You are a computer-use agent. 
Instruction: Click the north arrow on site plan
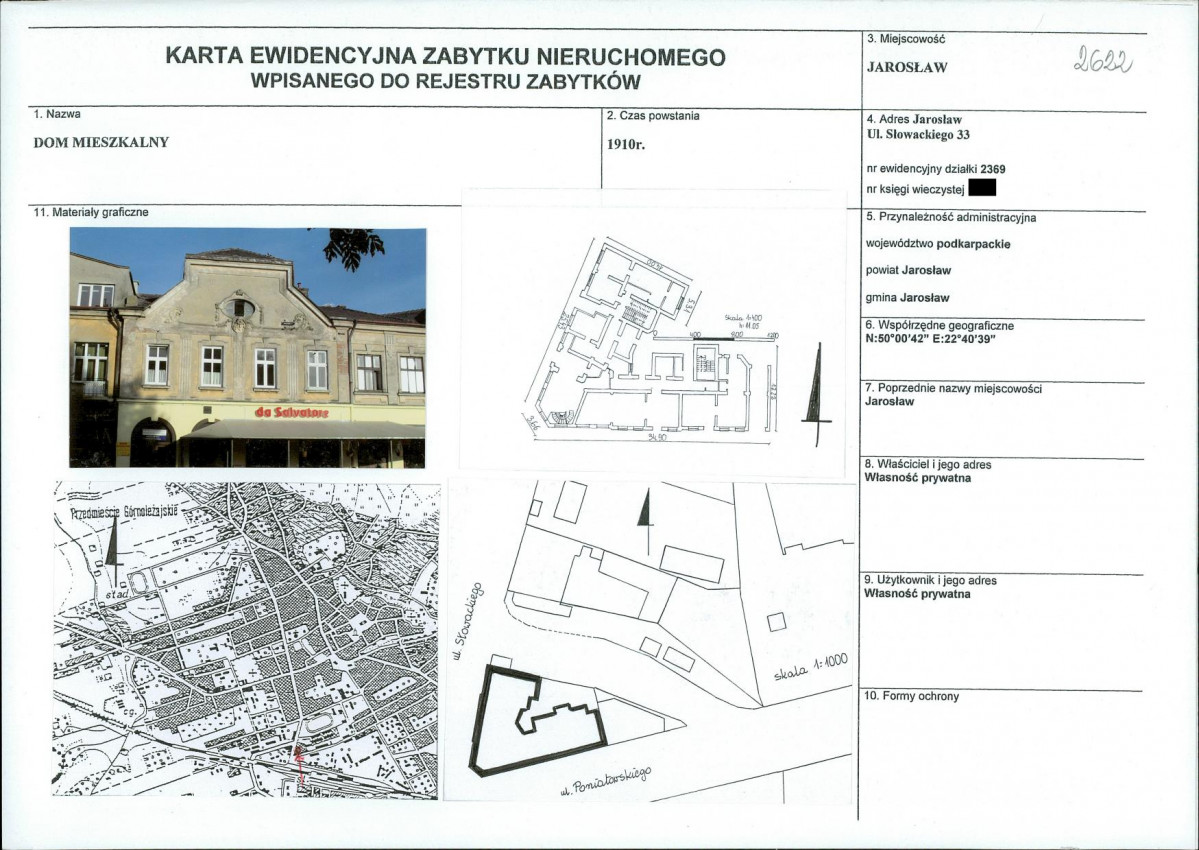(x=646, y=522)
